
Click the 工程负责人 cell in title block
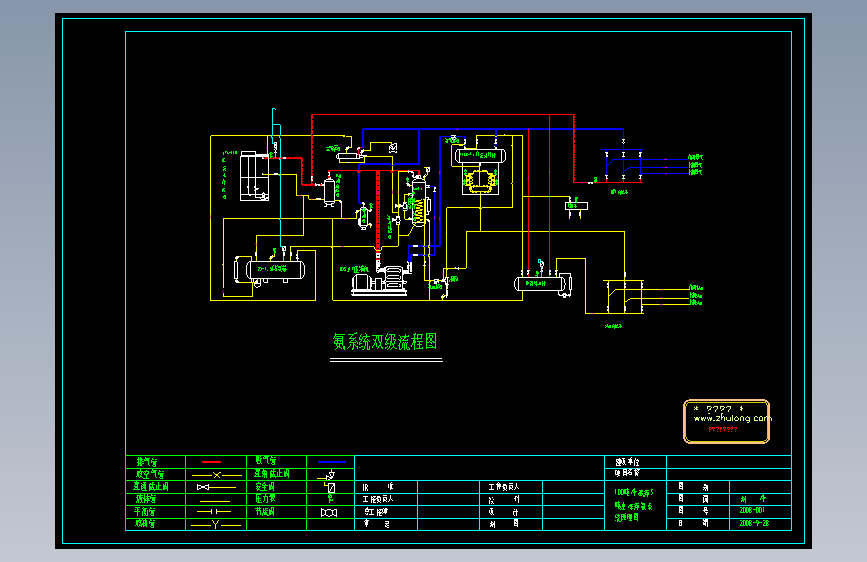pyautogui.click(x=386, y=499)
